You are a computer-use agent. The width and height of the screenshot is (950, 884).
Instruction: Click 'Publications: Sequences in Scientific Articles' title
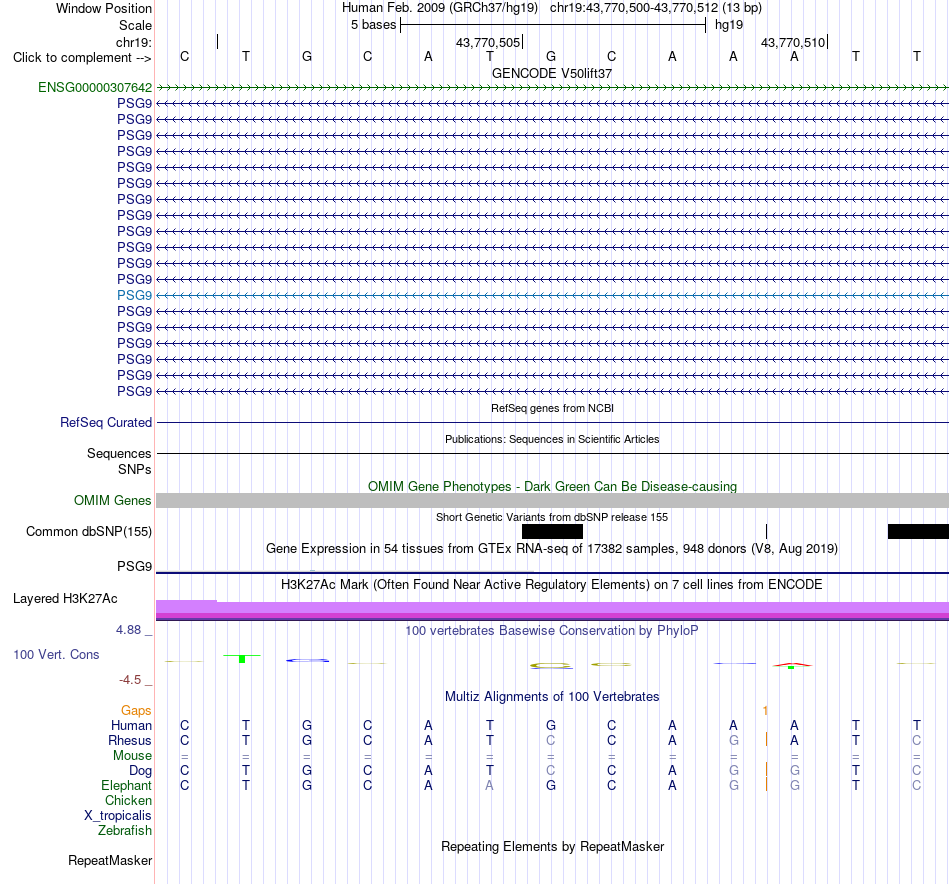click(552, 439)
